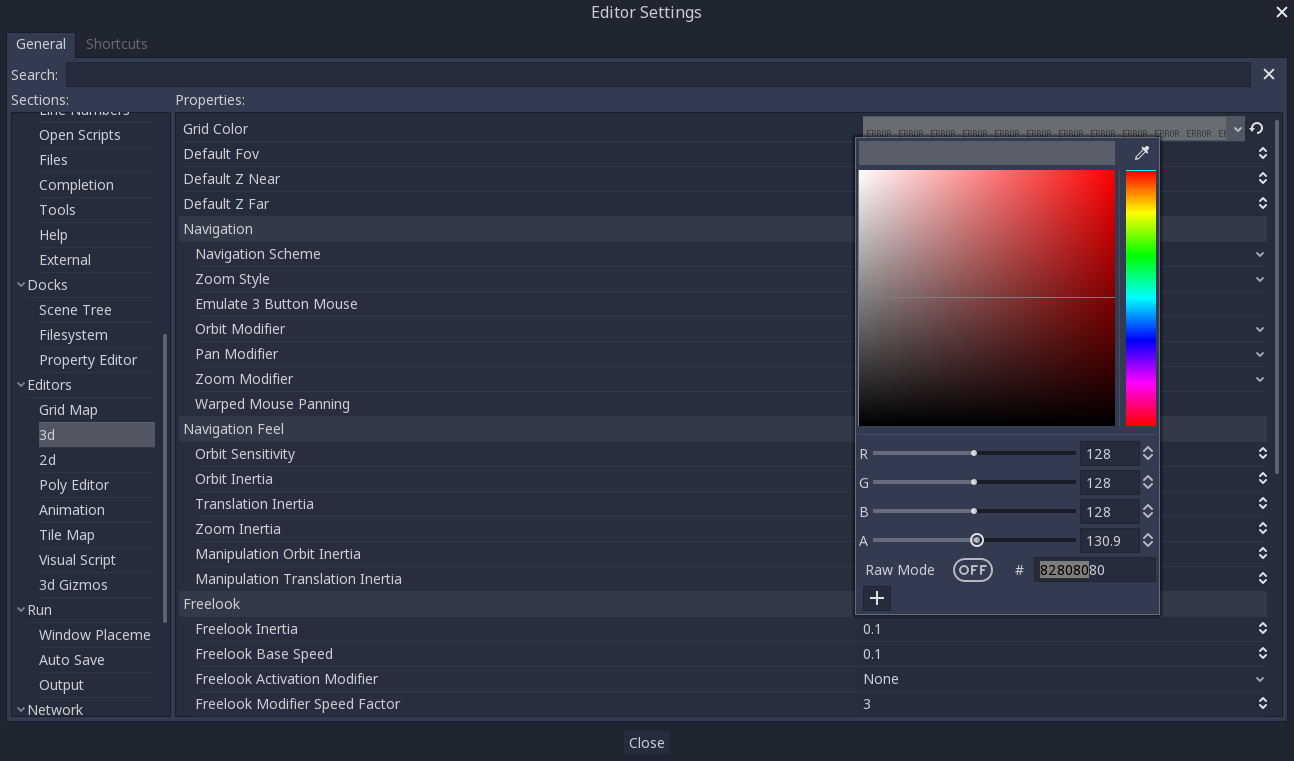Click the Close button
Image resolution: width=1294 pixels, height=761 pixels.
(x=646, y=743)
